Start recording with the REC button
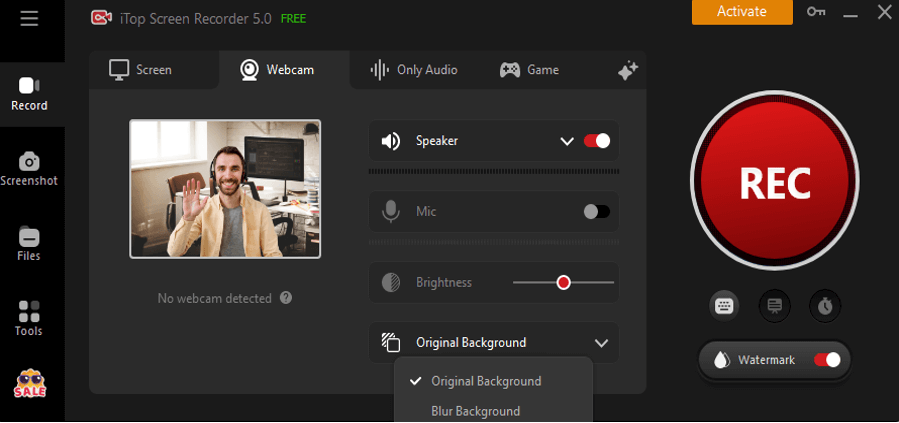This screenshot has width=899, height=423. (x=775, y=181)
